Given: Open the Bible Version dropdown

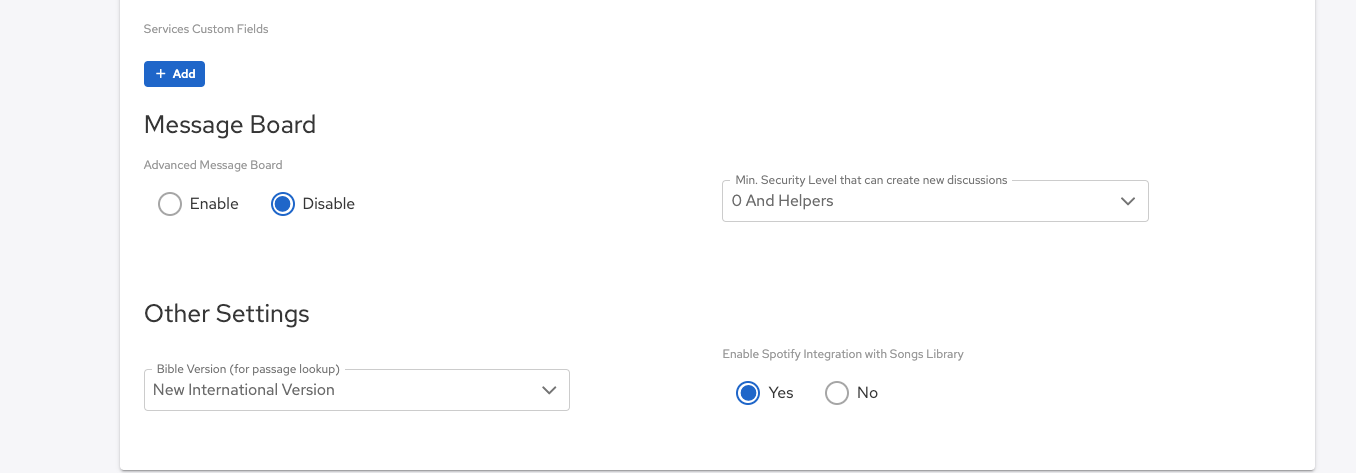Looking at the screenshot, I should [356, 390].
